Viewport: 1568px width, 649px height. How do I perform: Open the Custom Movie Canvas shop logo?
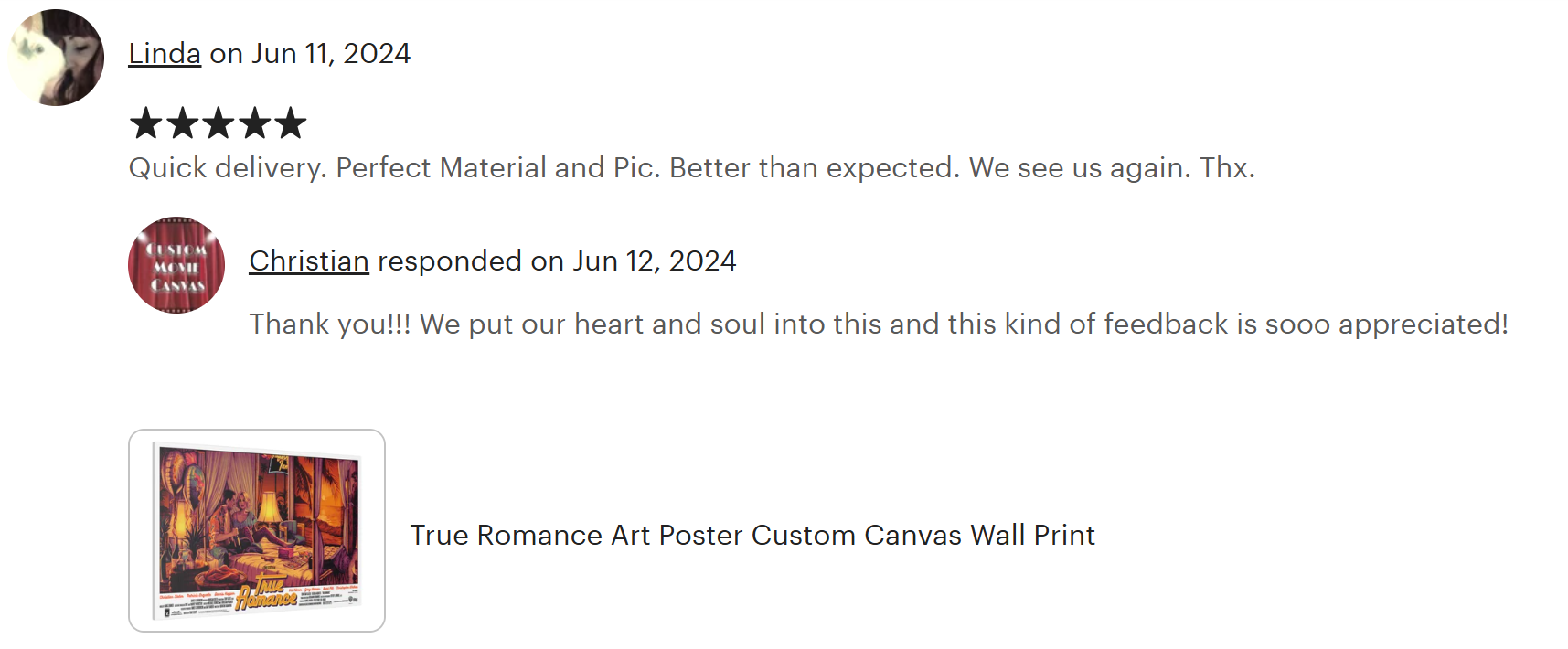click(176, 265)
